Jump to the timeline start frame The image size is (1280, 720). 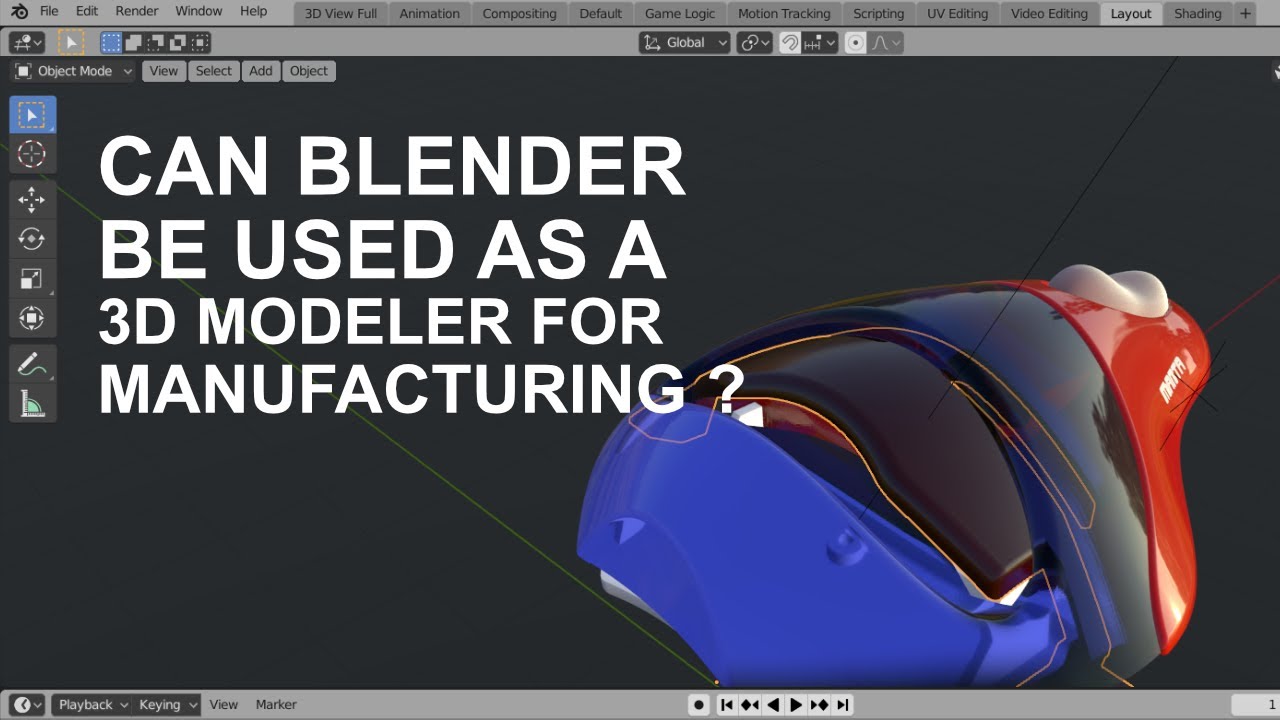727,705
